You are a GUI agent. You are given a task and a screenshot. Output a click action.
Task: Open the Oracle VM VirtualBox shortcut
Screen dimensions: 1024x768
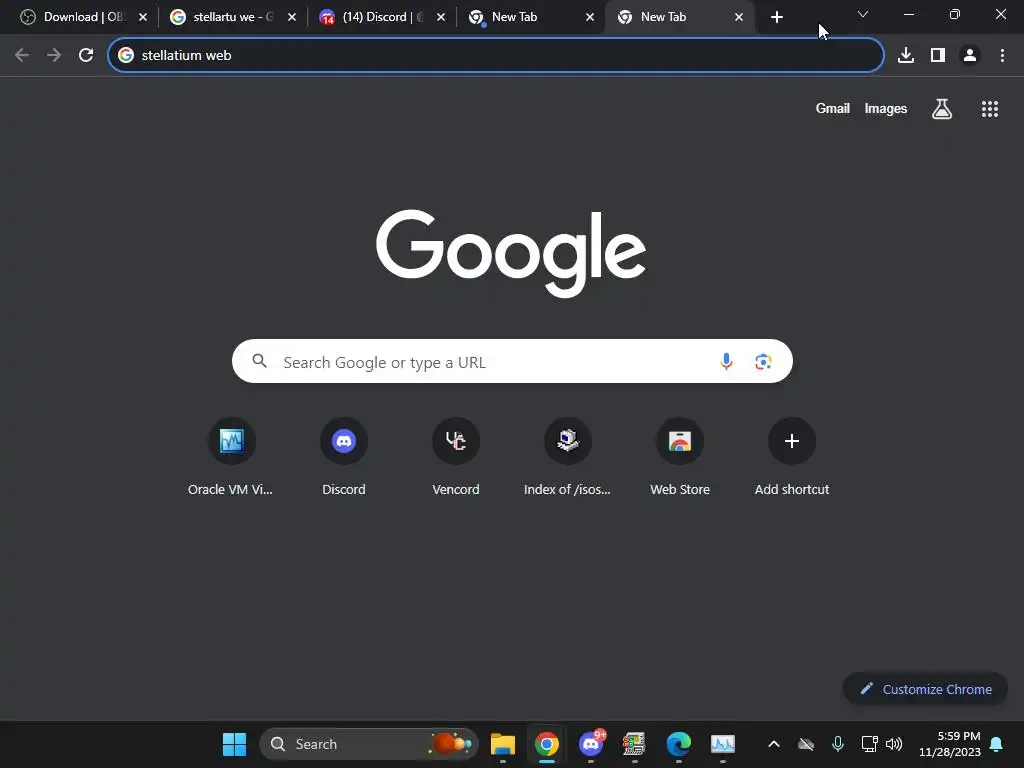231,457
